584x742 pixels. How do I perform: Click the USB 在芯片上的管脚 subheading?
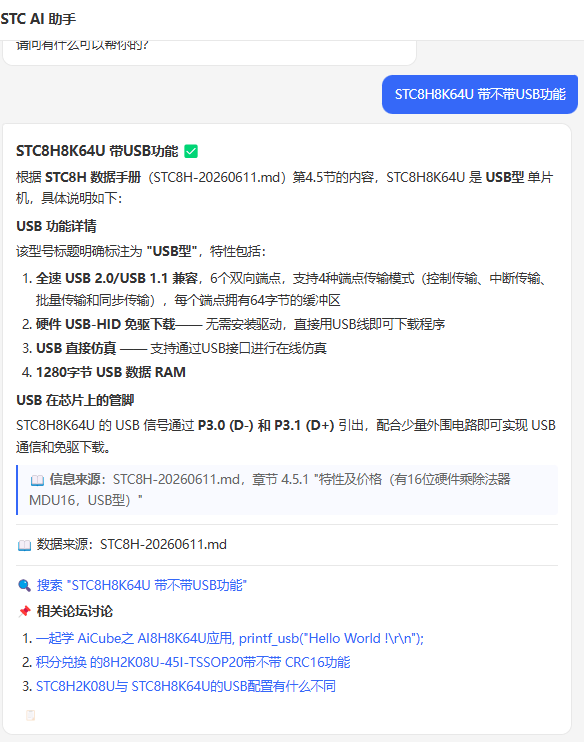(75, 400)
